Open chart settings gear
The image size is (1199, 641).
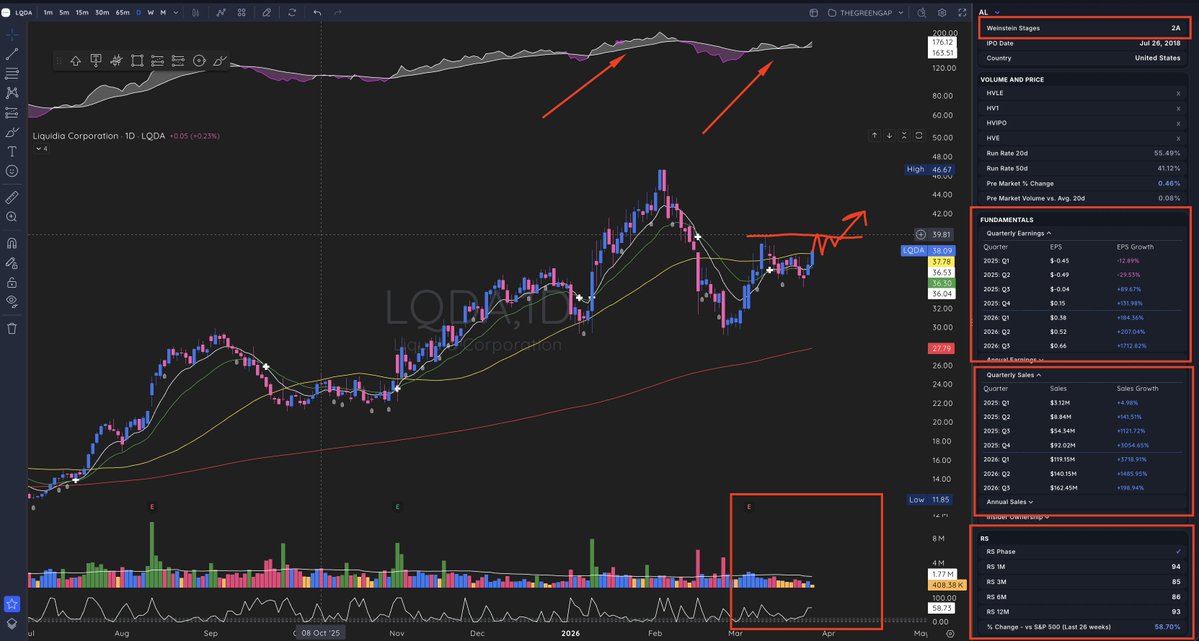[x=942, y=13]
